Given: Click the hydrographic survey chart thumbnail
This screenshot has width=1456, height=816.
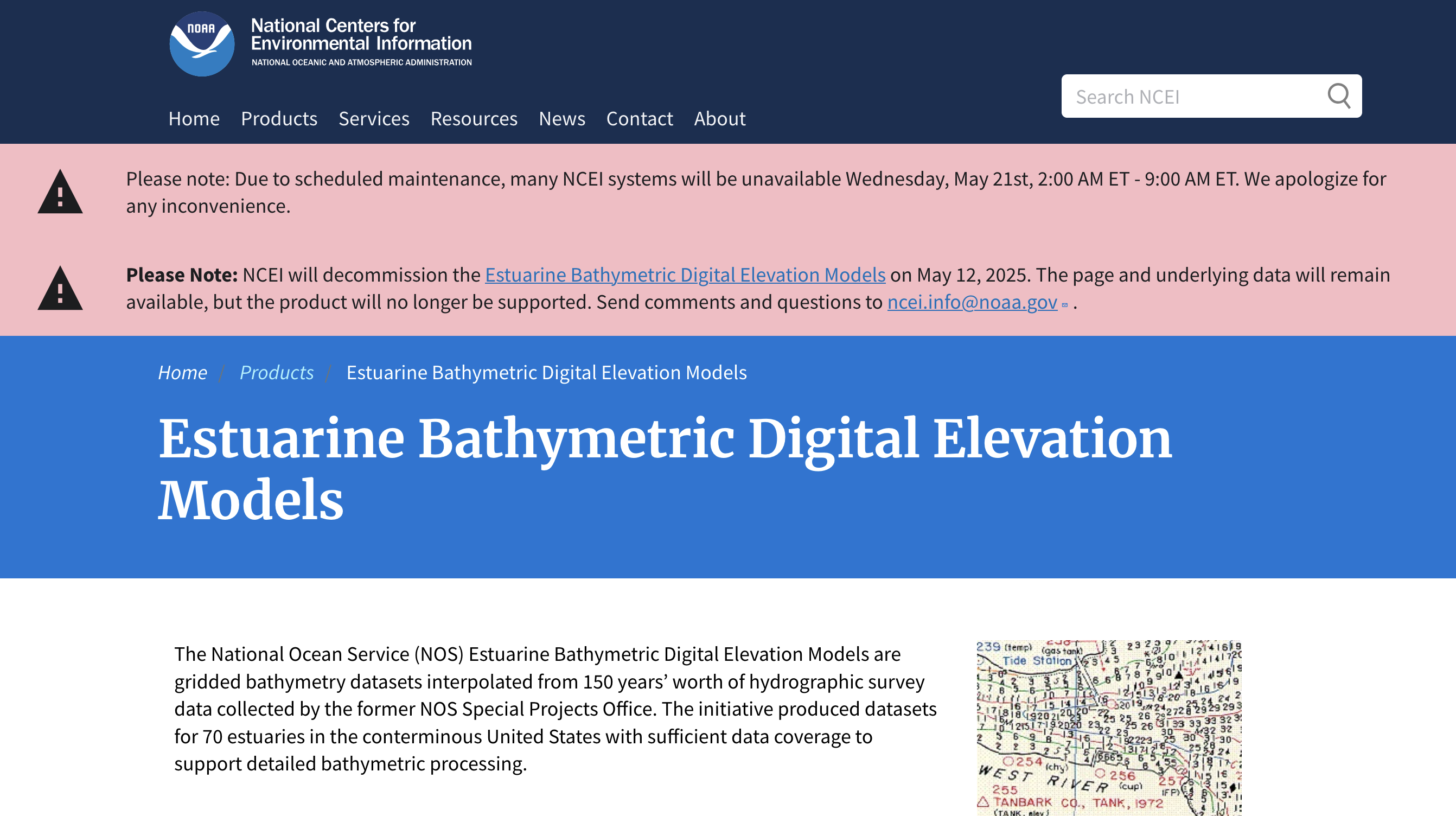Looking at the screenshot, I should pos(1108,728).
